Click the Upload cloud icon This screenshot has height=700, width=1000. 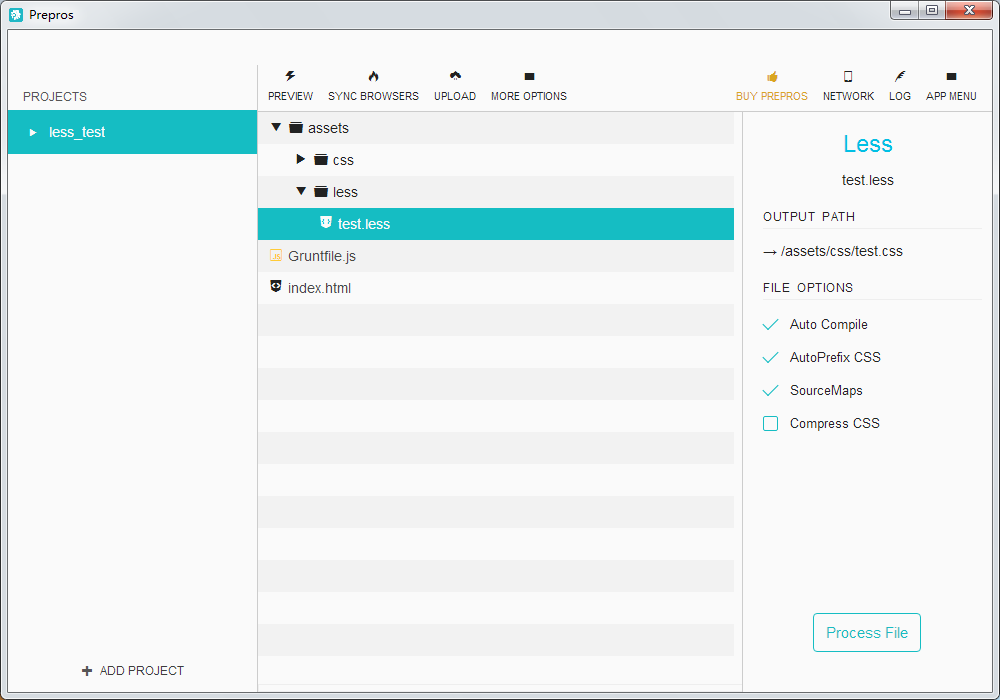point(455,76)
